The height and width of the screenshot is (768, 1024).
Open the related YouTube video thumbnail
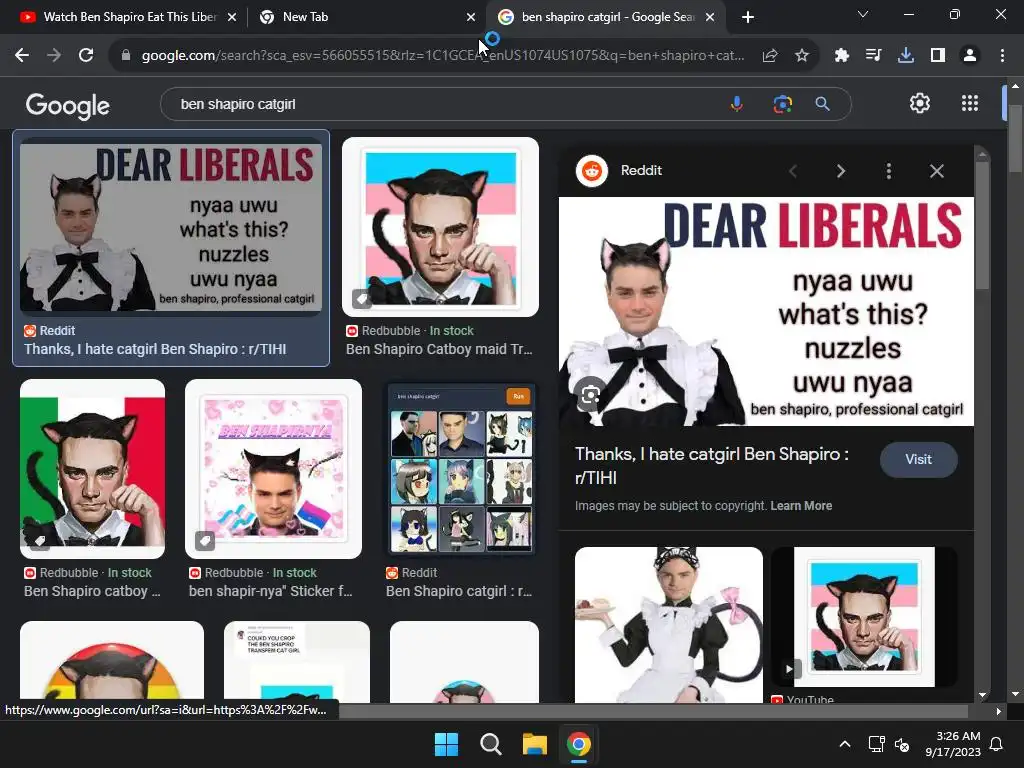[864, 617]
